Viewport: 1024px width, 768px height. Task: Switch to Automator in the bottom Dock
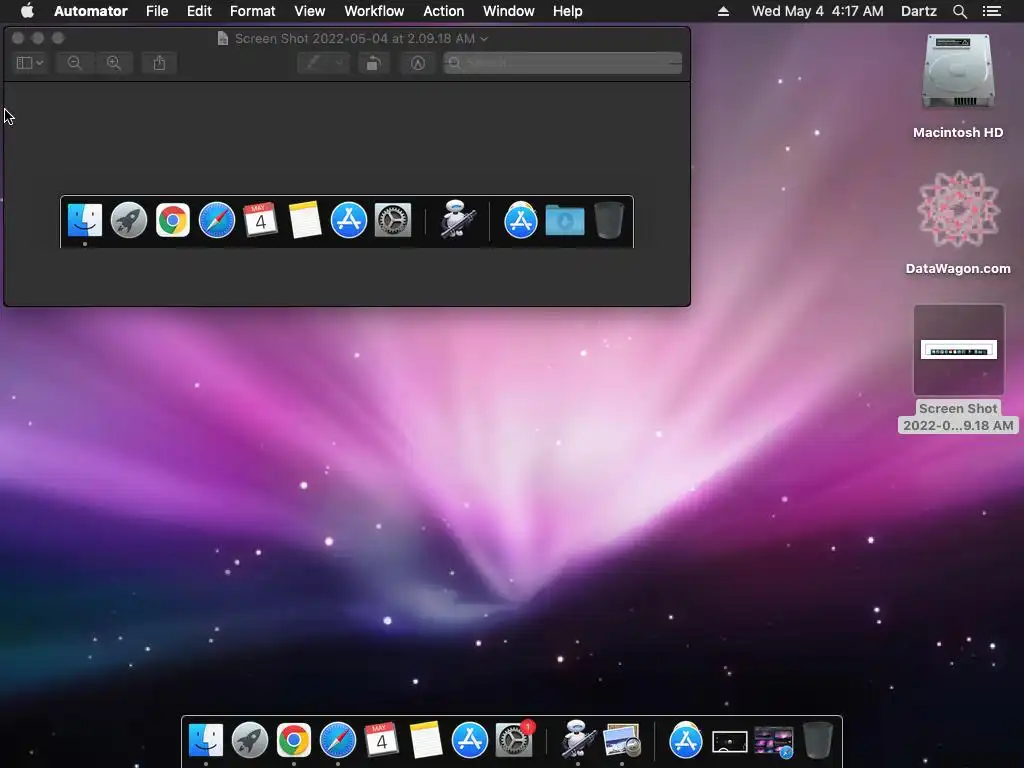(x=577, y=739)
